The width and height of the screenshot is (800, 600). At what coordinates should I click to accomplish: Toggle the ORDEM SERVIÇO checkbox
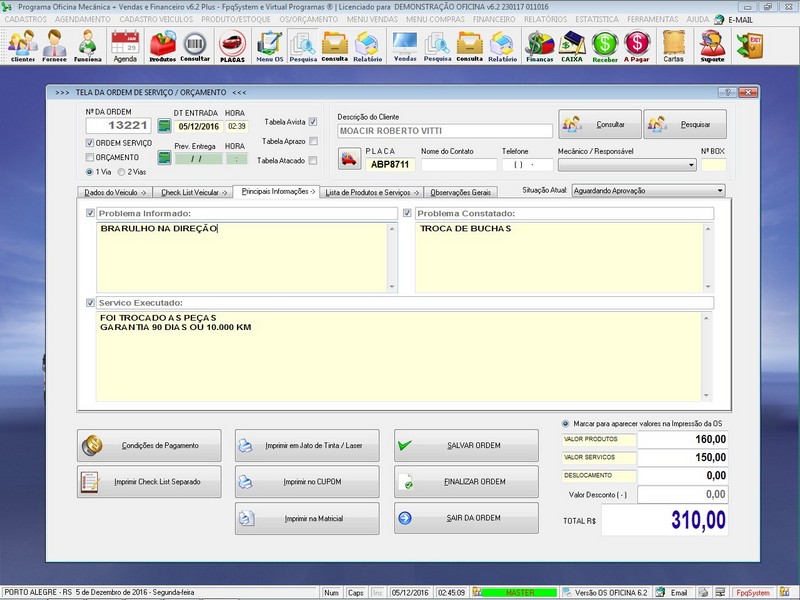(90, 143)
